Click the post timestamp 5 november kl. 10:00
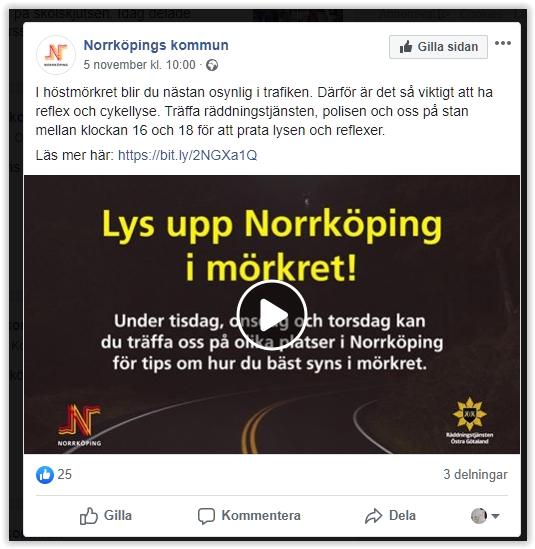535x549 pixels. point(139,65)
